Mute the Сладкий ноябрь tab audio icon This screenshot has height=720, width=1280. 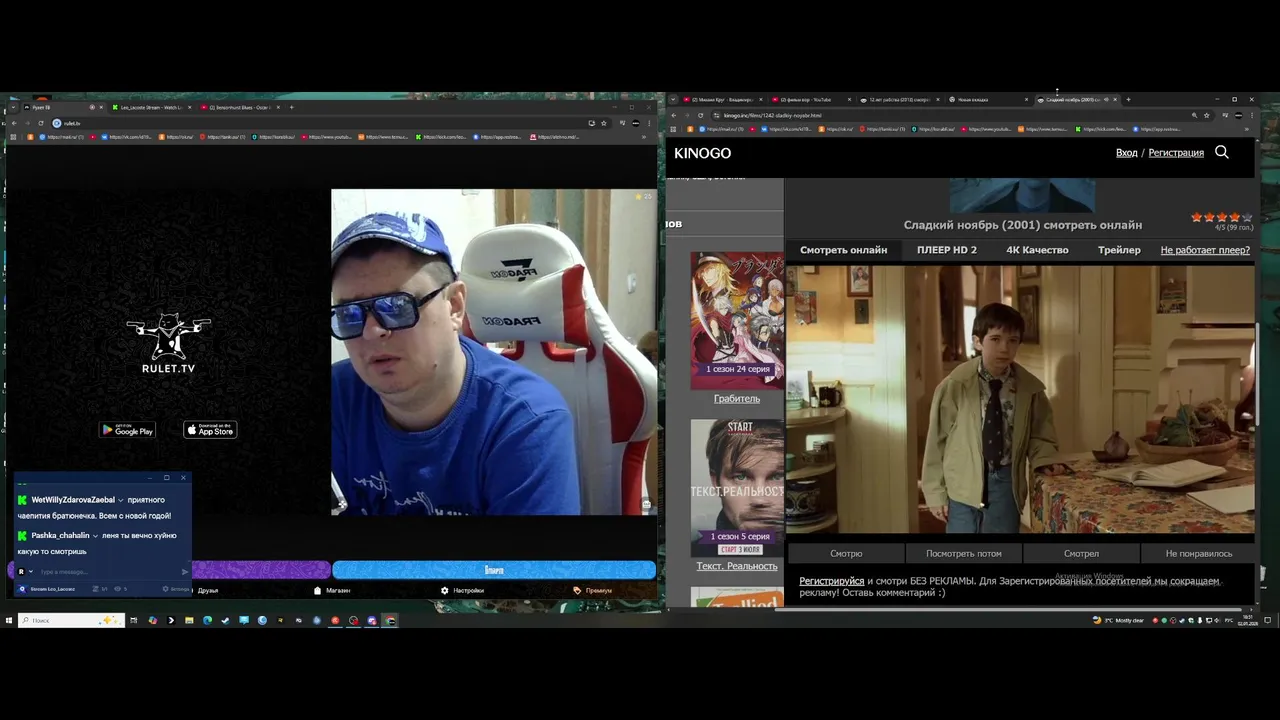1106,99
